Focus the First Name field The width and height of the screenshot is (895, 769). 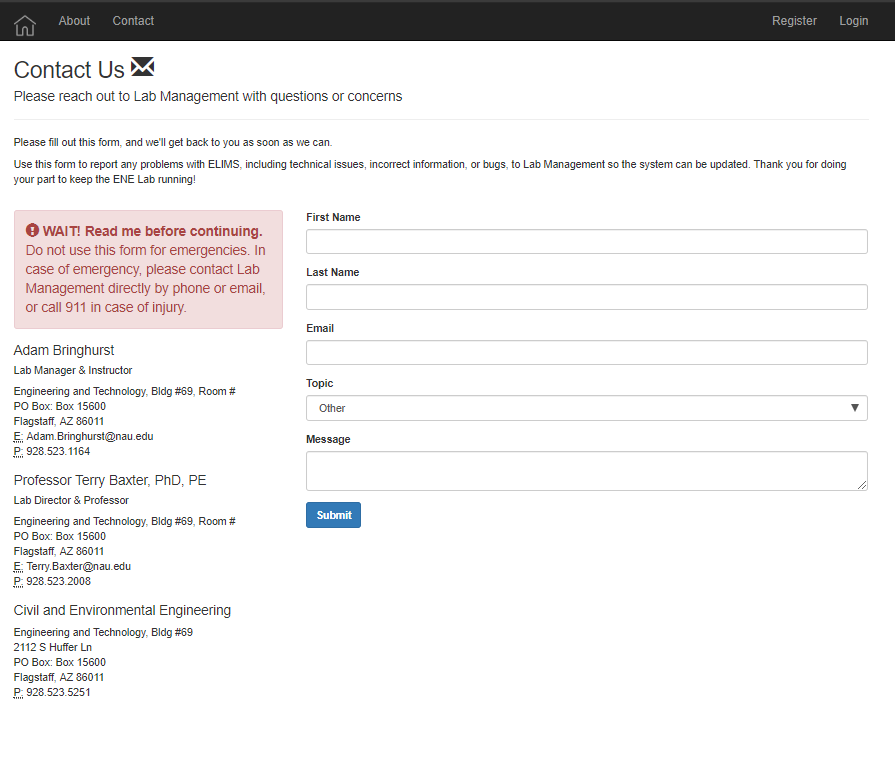587,241
